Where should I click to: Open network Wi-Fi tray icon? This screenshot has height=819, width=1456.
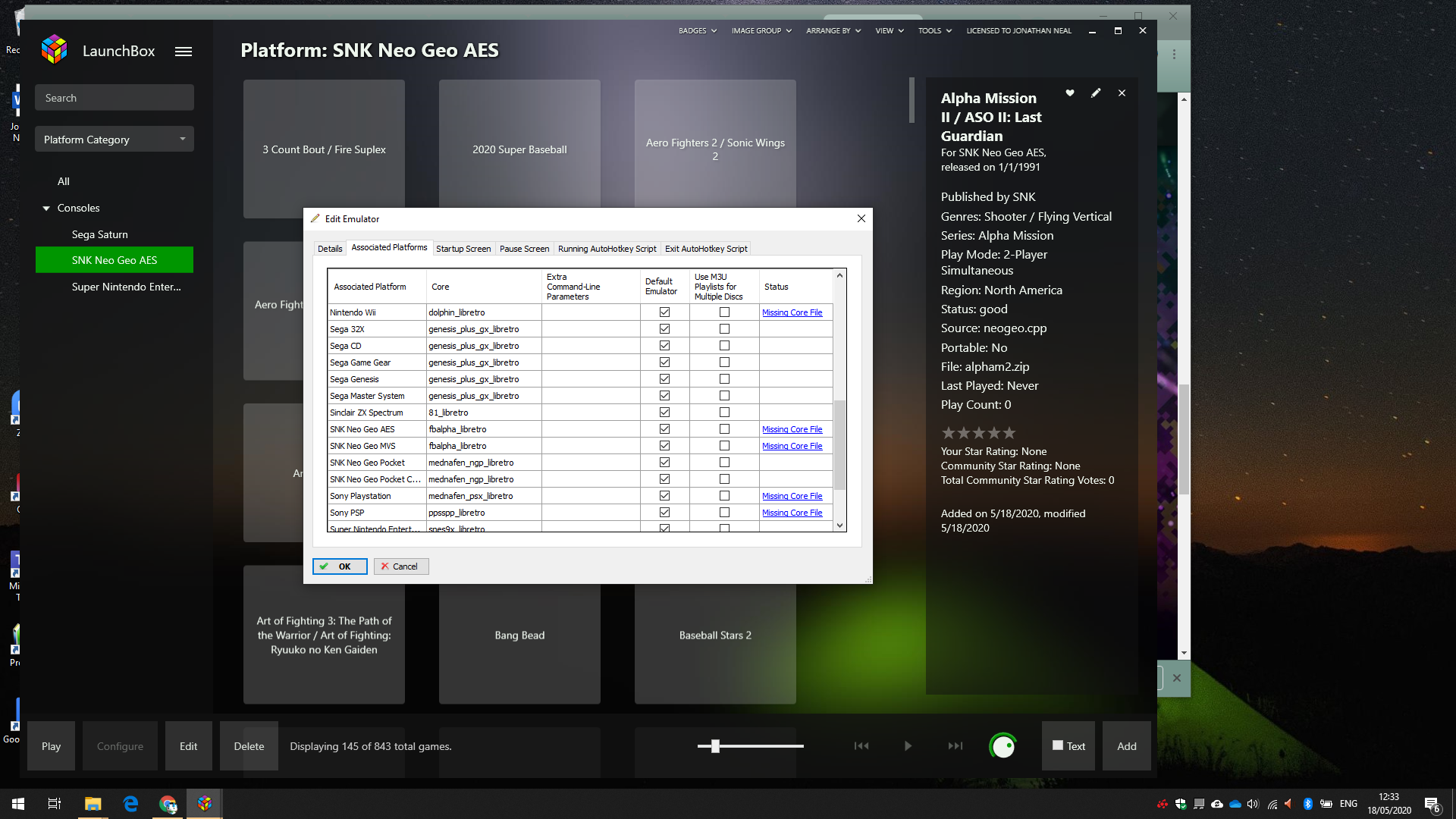point(1272,804)
